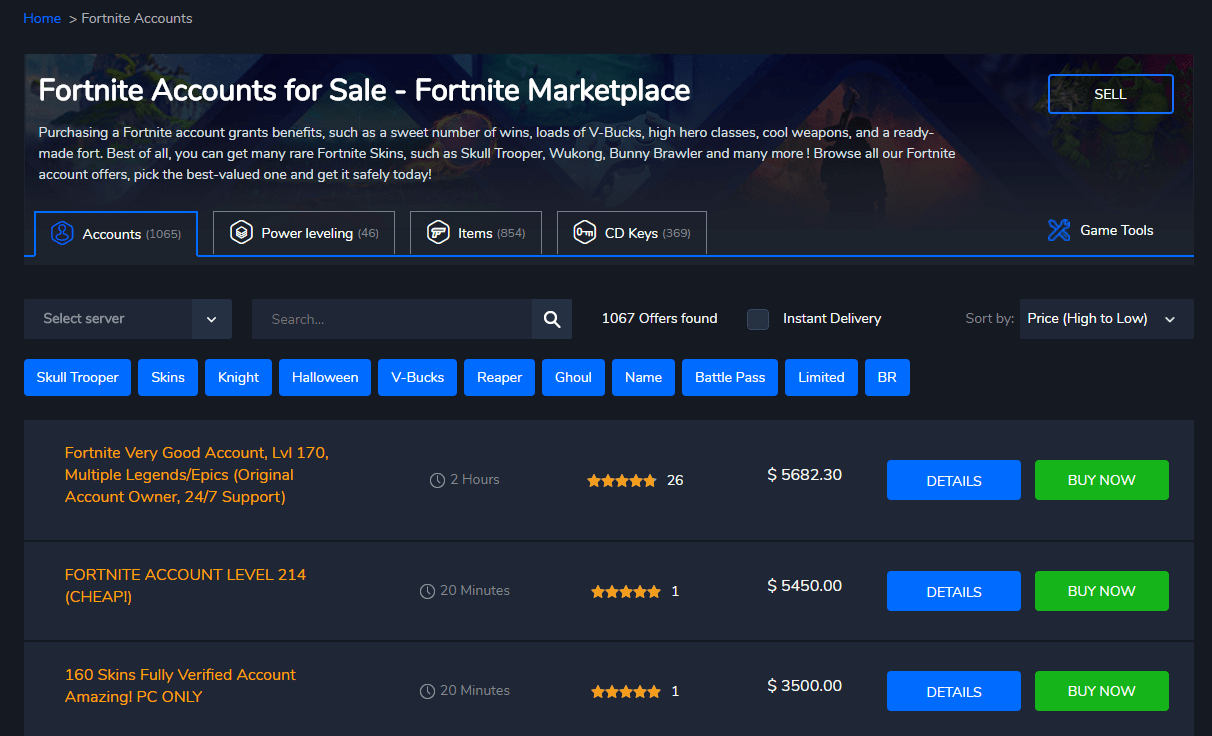This screenshot has height=736, width=1212.
Task: Click the SELL button
Action: 1110,94
